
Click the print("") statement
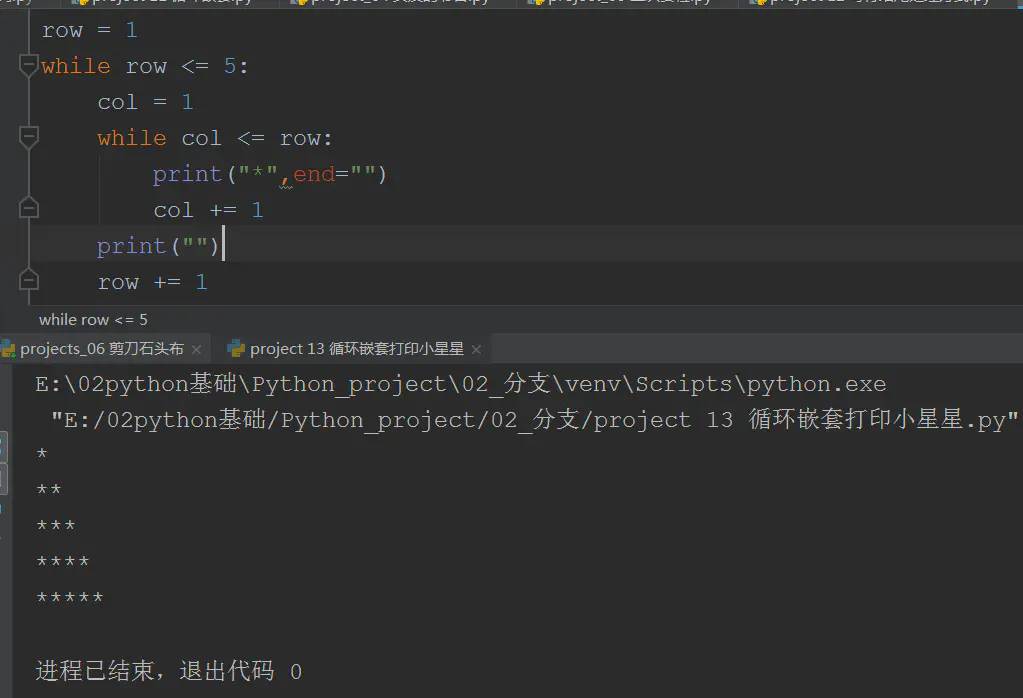(x=157, y=246)
